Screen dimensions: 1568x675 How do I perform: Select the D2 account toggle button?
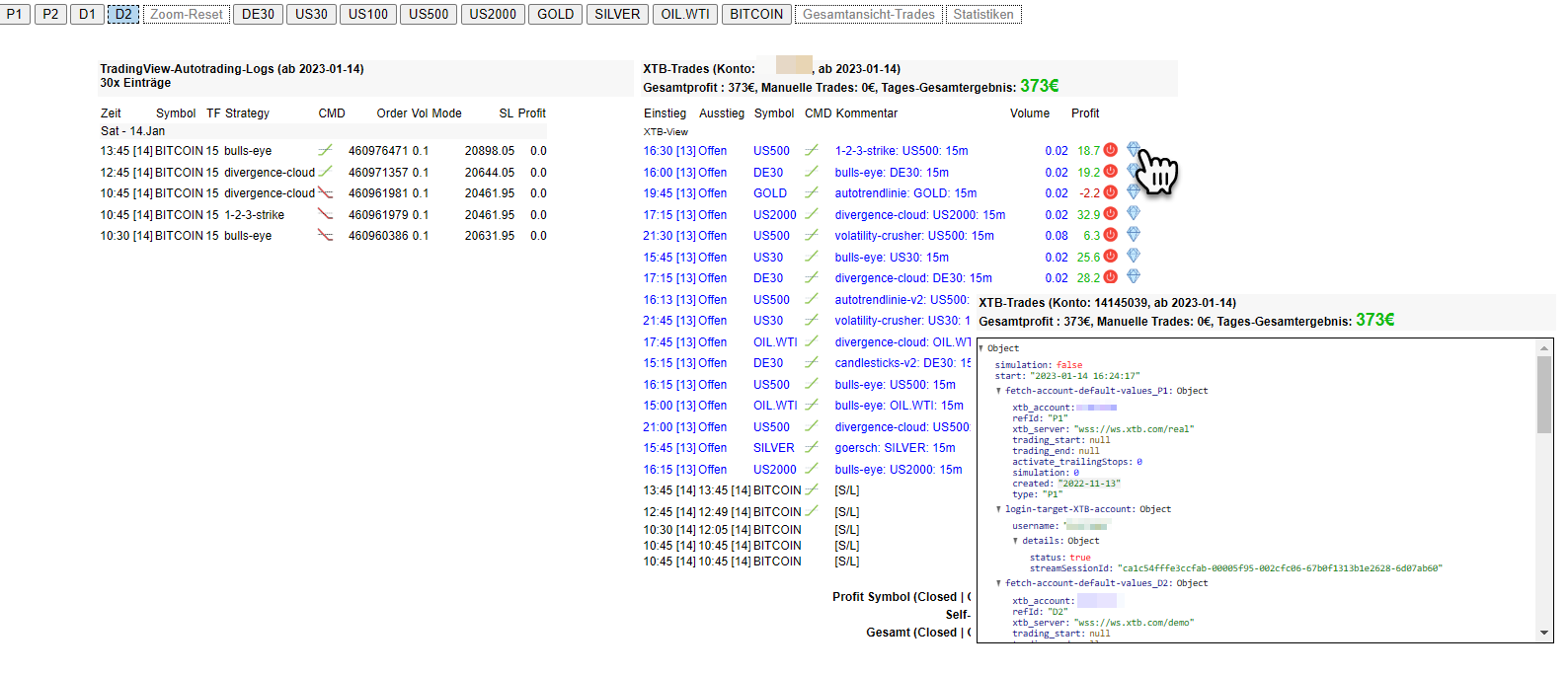click(123, 14)
